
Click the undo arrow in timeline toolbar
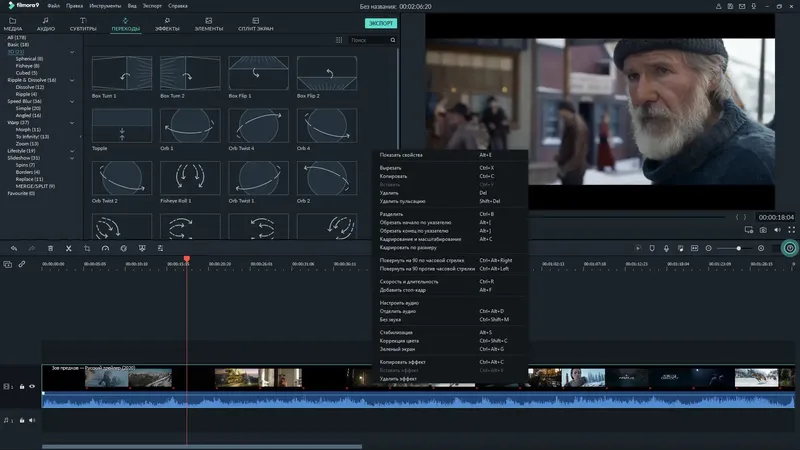point(14,248)
